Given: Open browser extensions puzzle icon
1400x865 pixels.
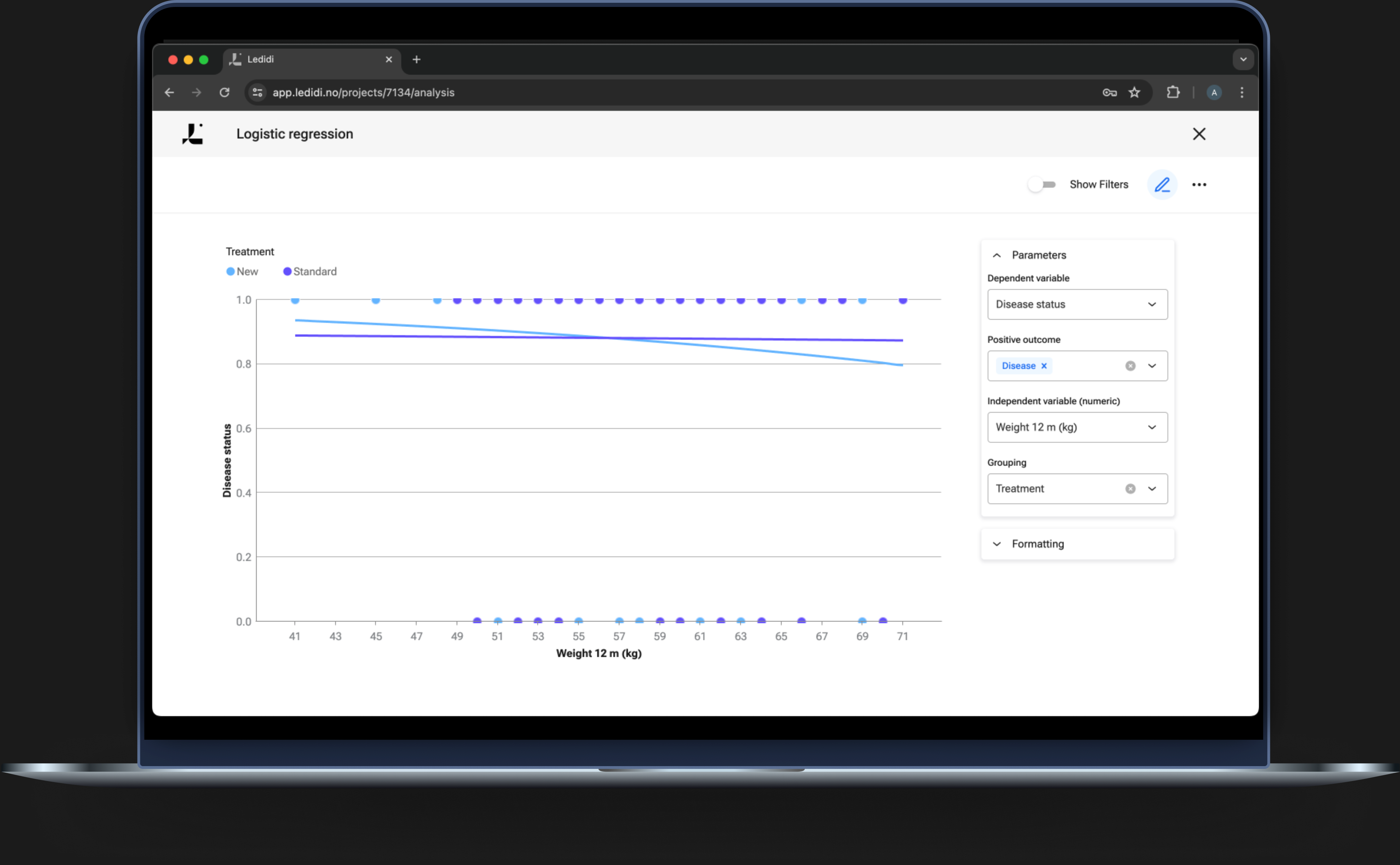Looking at the screenshot, I should click(x=1173, y=93).
